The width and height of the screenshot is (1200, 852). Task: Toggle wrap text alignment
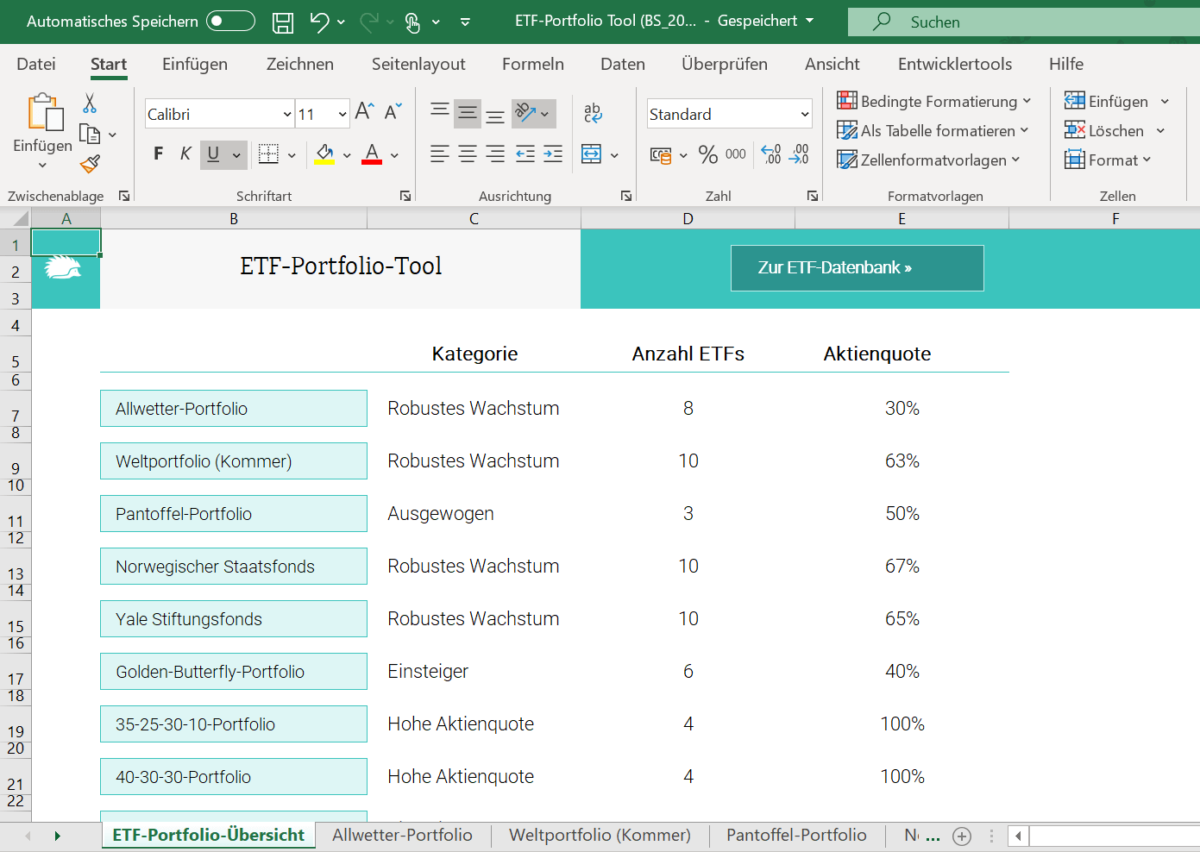(592, 113)
